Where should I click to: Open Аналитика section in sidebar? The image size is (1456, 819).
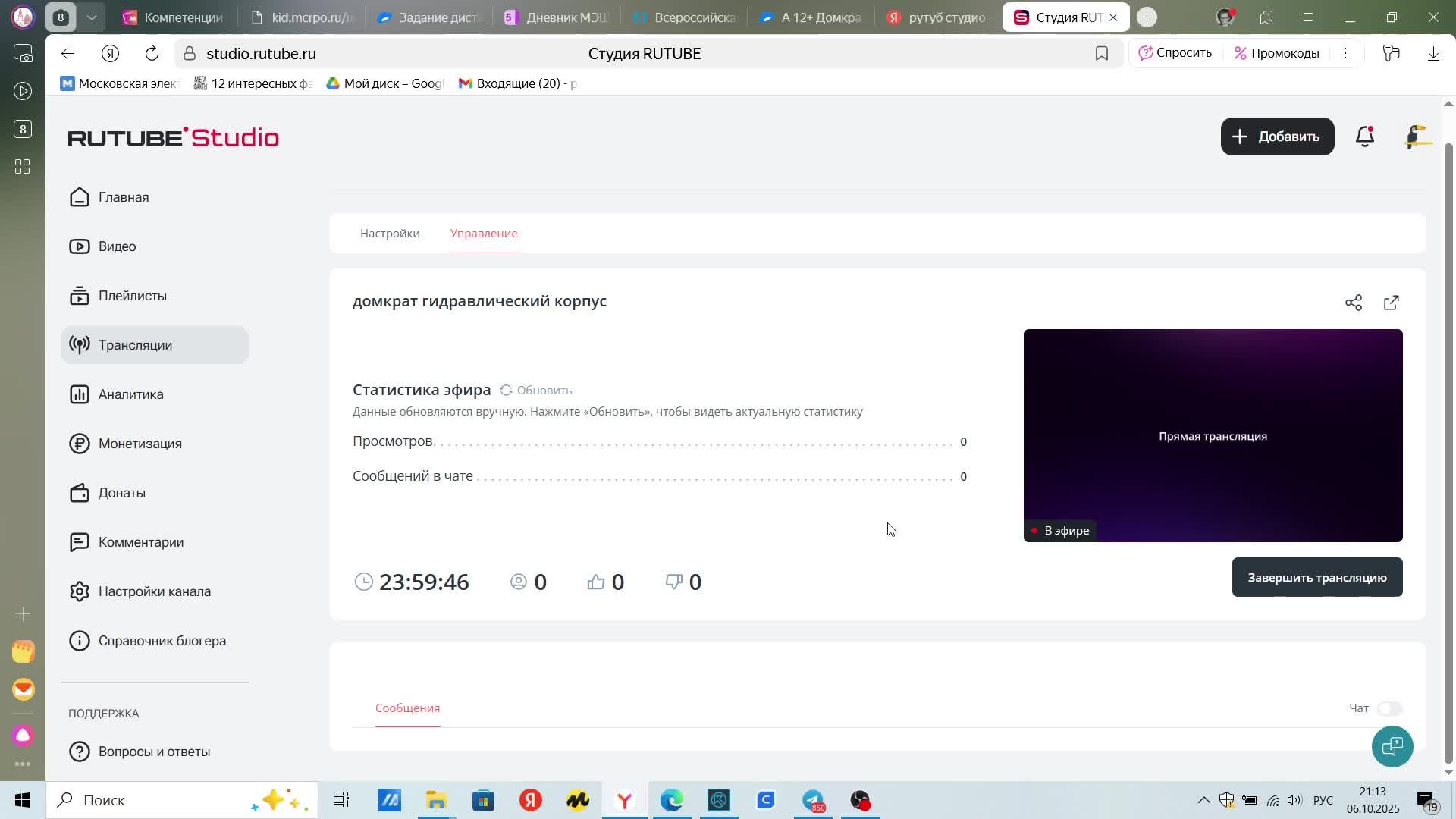point(130,394)
